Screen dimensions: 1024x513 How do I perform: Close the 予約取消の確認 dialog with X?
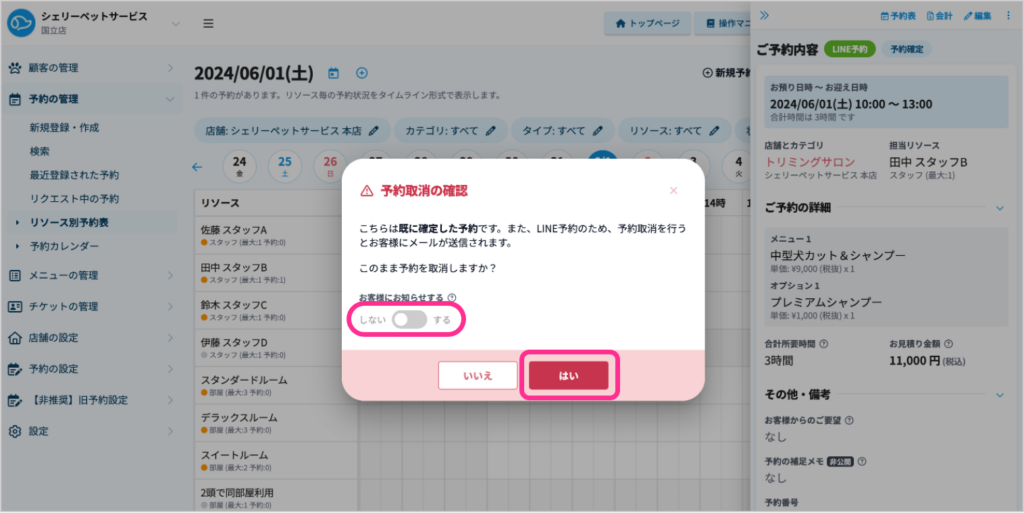(x=673, y=190)
